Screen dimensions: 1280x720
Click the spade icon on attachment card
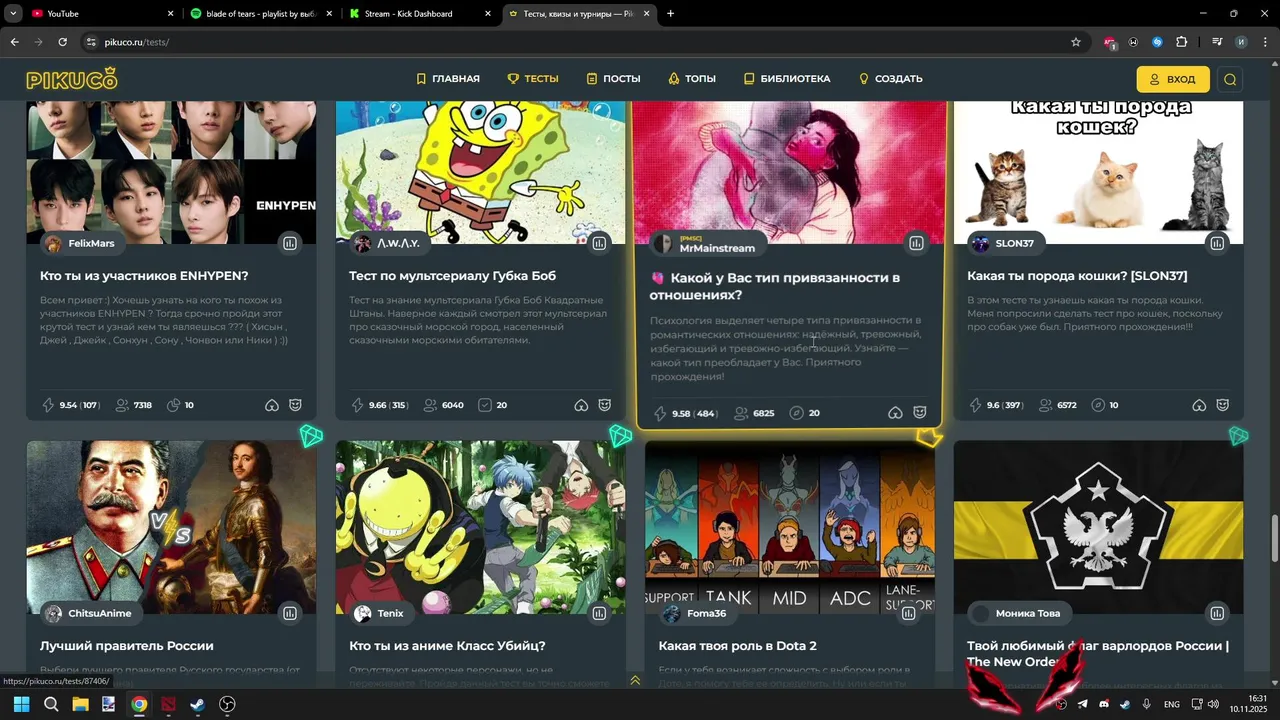pyautogui.click(x=895, y=413)
